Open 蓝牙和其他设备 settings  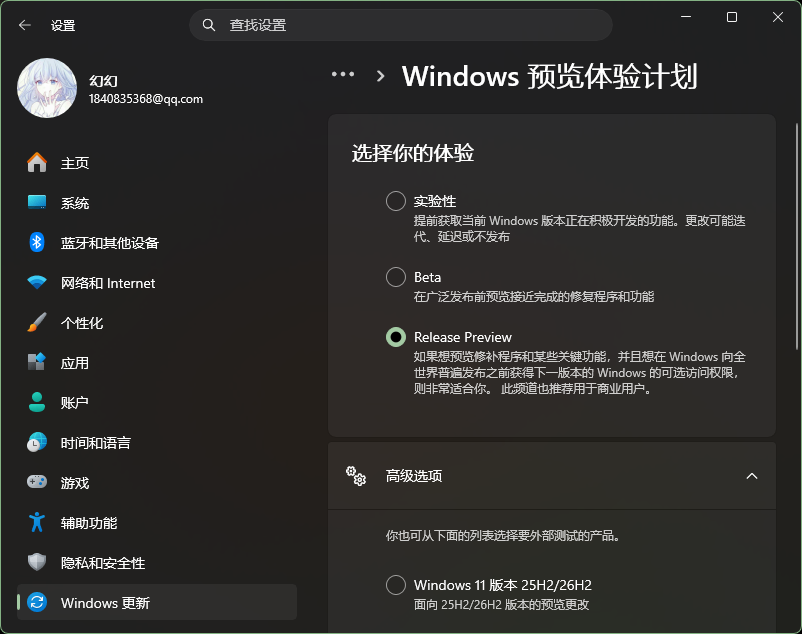[x=157, y=242]
